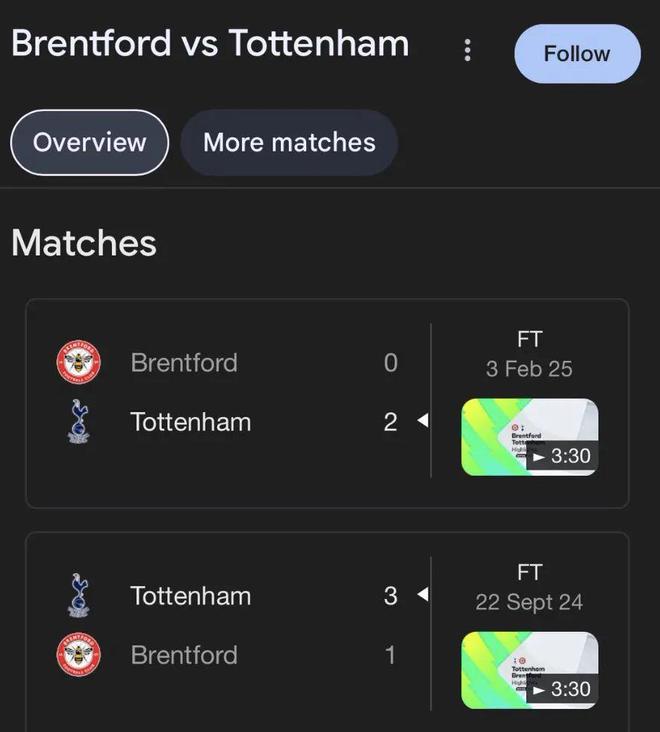Image resolution: width=660 pixels, height=732 pixels.
Task: Click the Follow button
Action: point(577,54)
